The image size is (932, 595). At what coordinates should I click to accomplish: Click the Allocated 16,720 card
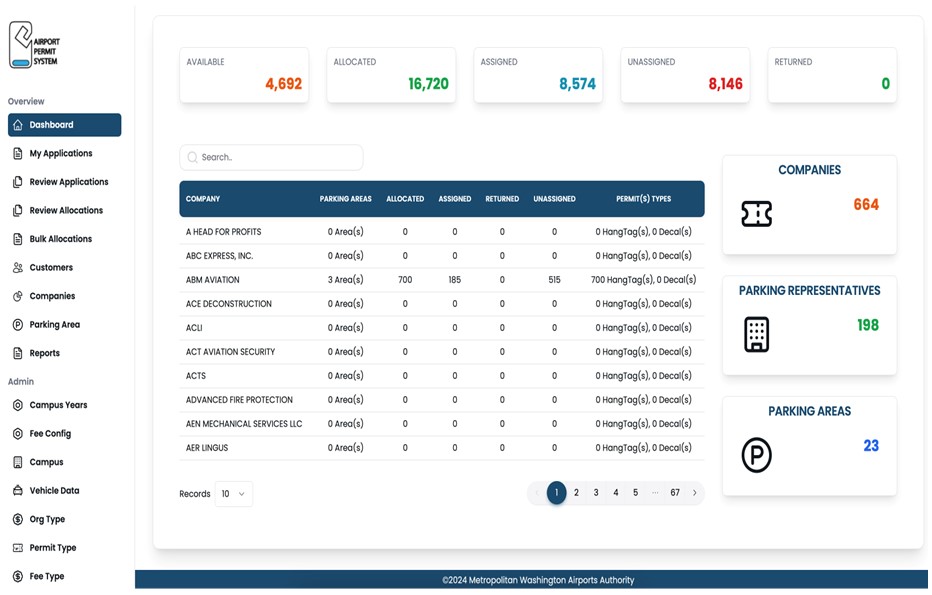click(391, 75)
